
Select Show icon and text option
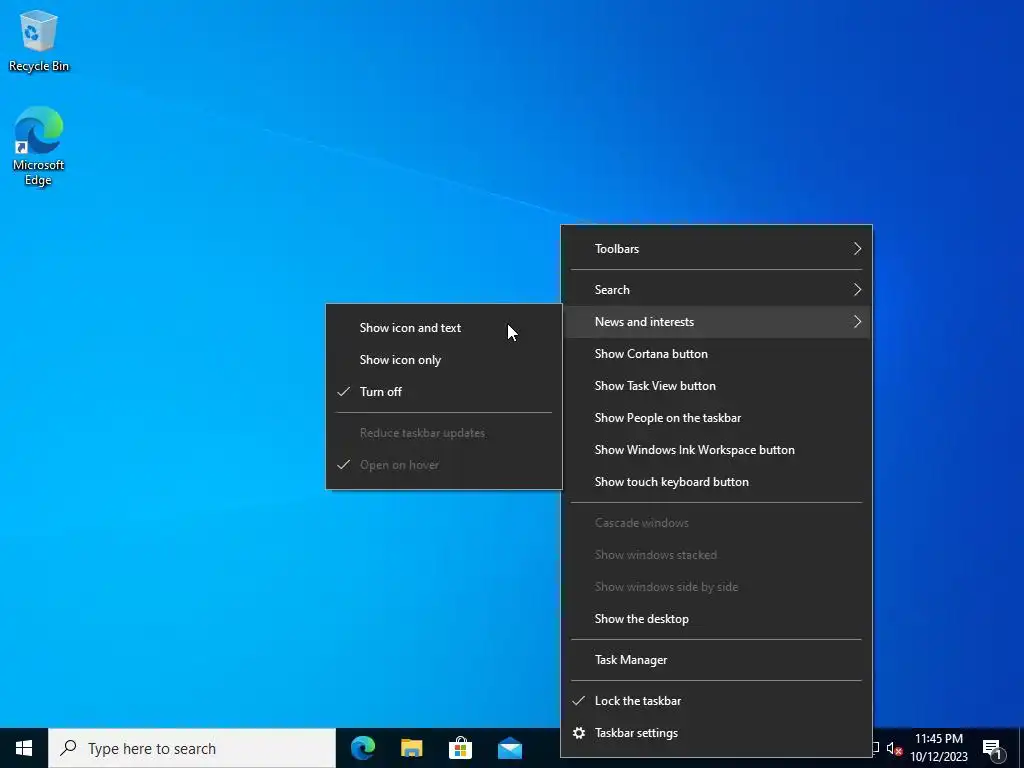tap(444, 328)
